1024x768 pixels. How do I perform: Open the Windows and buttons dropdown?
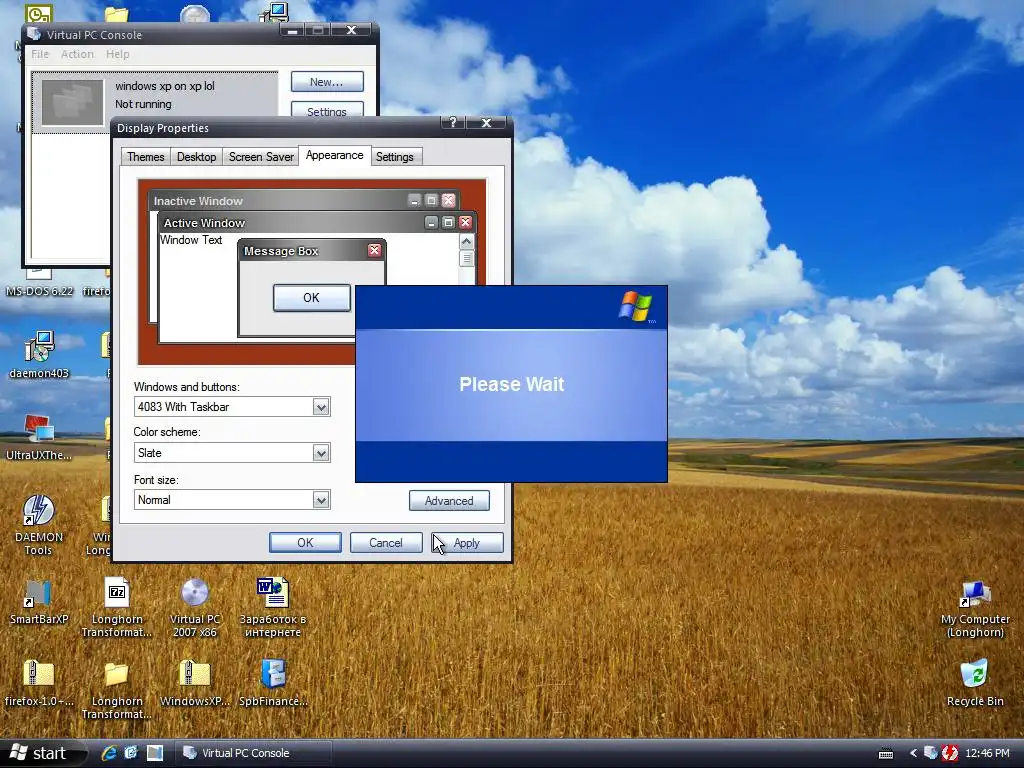(x=321, y=407)
